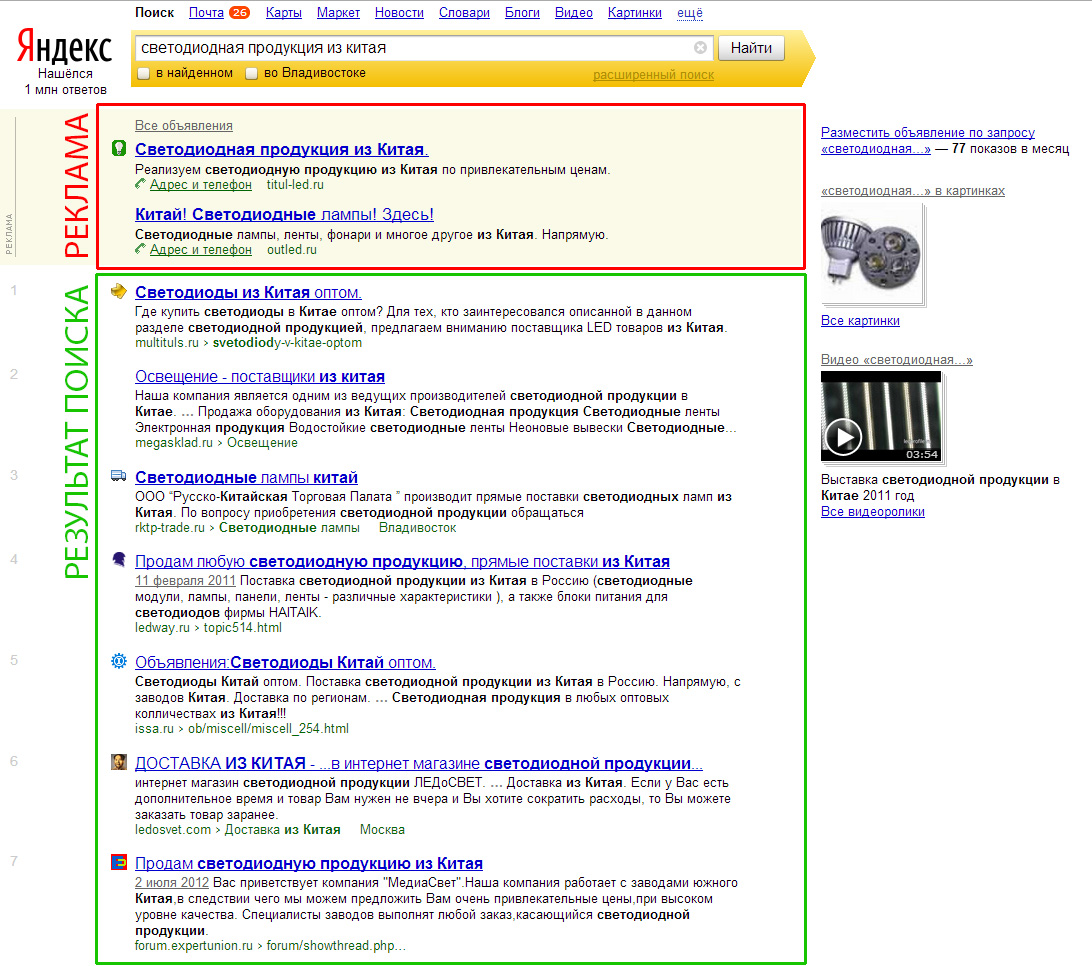Screen dimensions: 1092x966
Task: Open Словари
Action: coord(464,13)
